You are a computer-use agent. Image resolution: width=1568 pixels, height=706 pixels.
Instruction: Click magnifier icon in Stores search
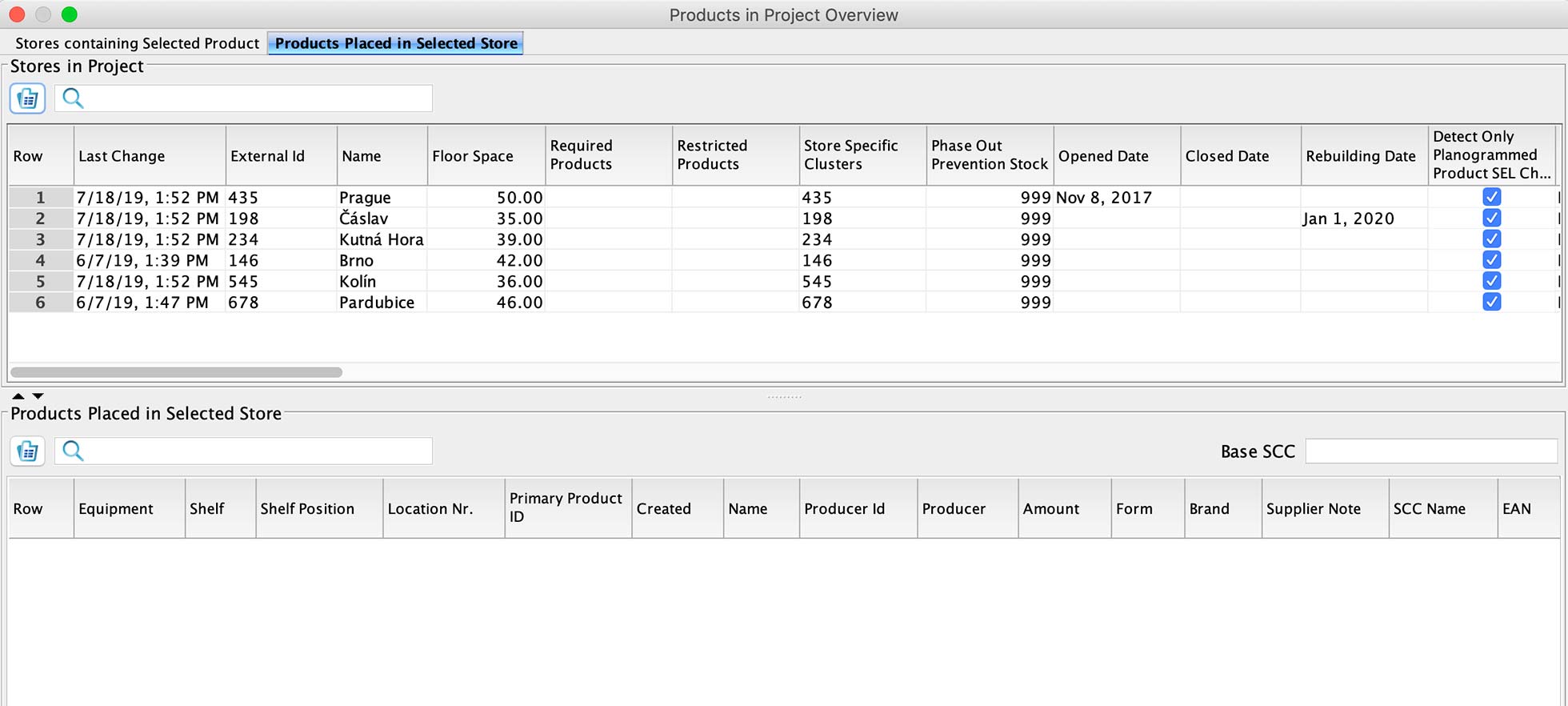[x=73, y=98]
